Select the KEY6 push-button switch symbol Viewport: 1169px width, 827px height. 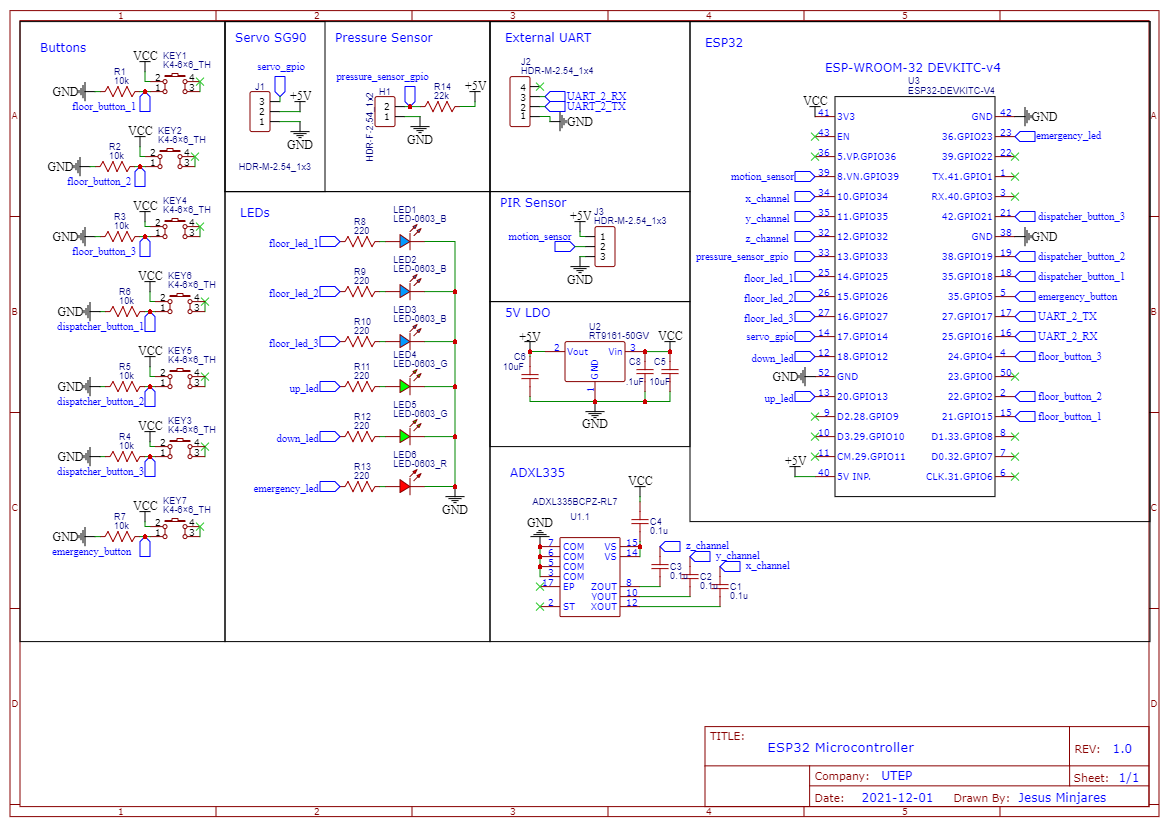[182, 302]
